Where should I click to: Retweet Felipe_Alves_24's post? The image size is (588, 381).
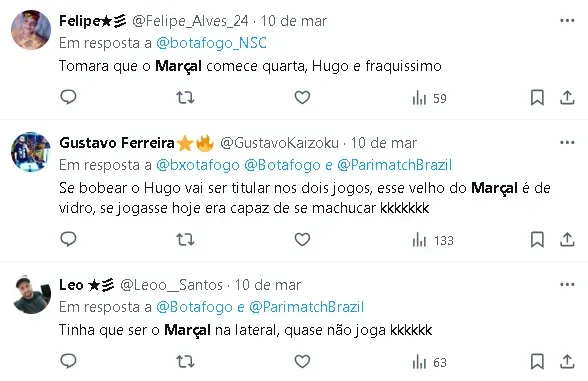185,98
